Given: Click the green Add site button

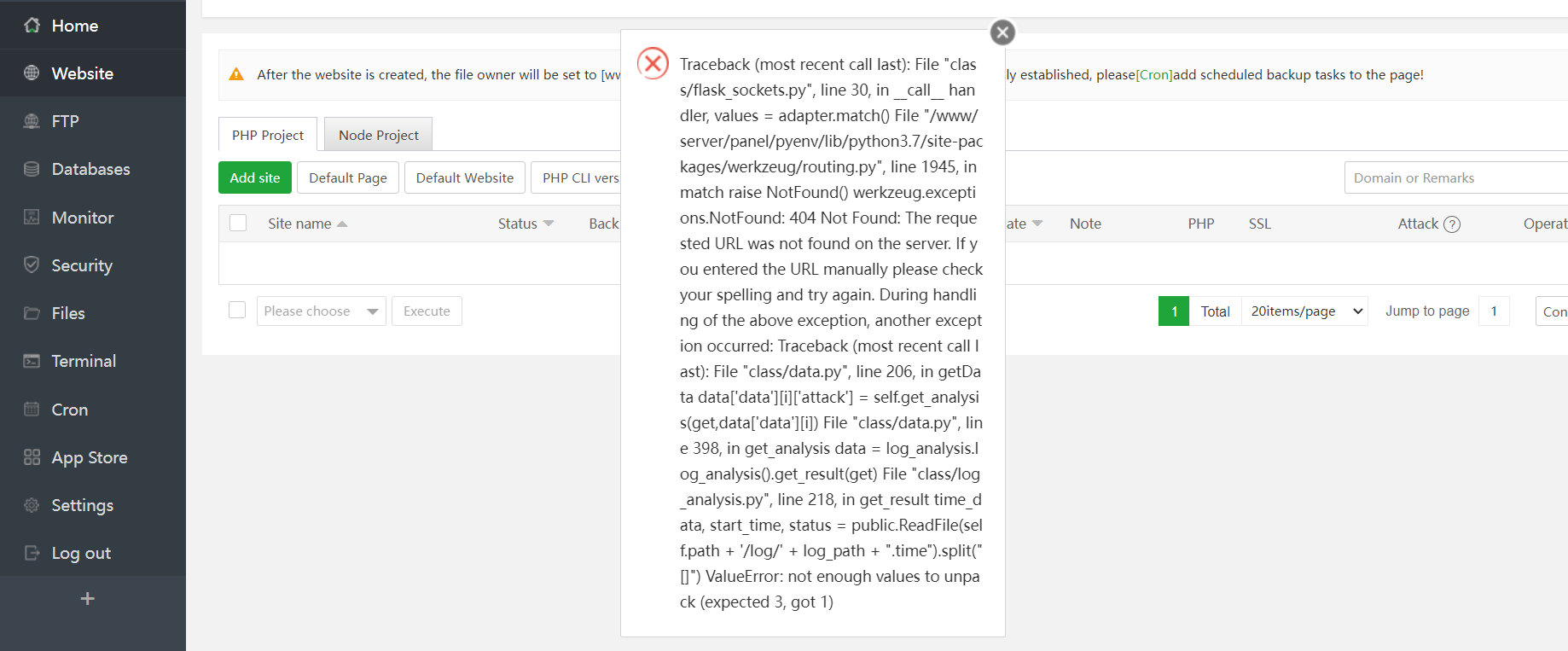Looking at the screenshot, I should pyautogui.click(x=254, y=177).
